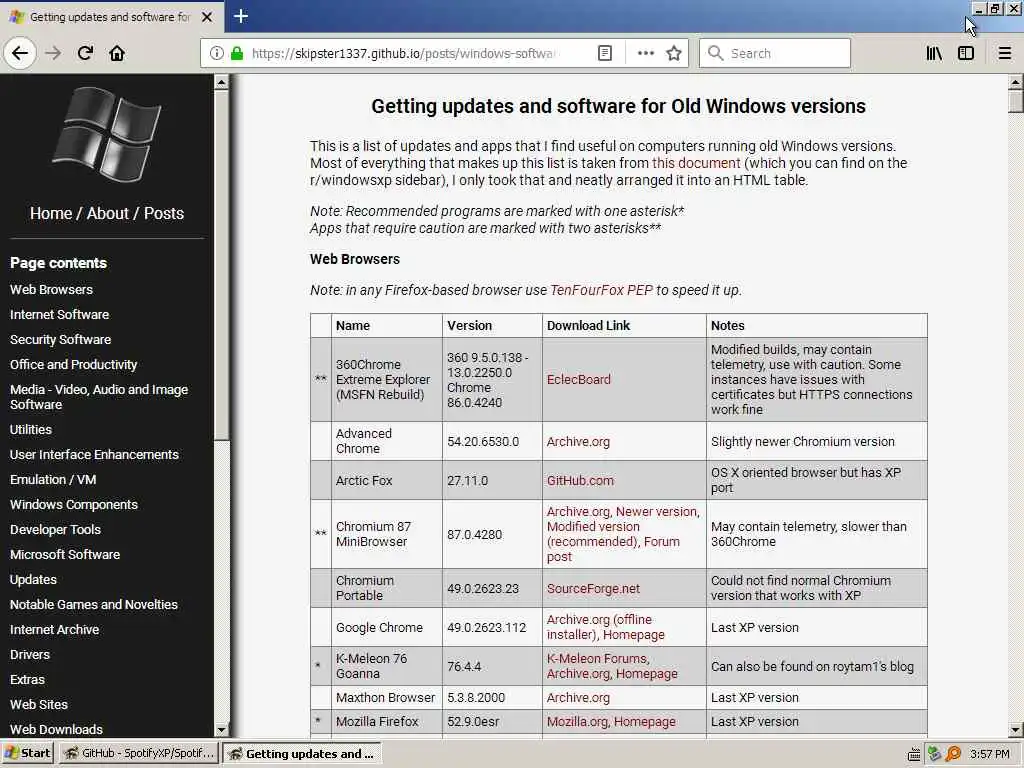Image resolution: width=1024 pixels, height=768 pixels.
Task: Go to Home in site navigation
Action: [x=51, y=214]
